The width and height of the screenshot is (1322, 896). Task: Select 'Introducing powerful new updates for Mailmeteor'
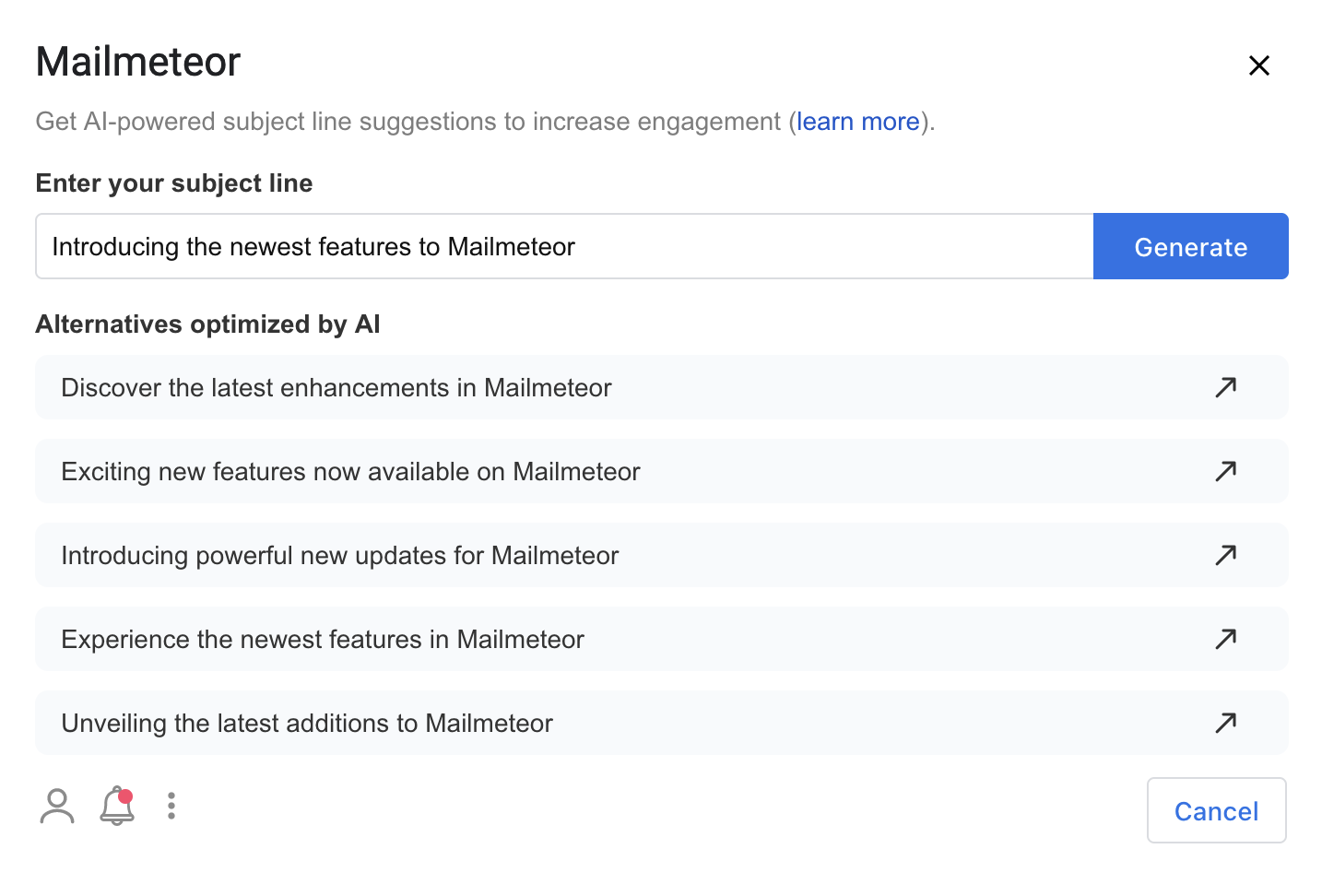[x=661, y=555]
